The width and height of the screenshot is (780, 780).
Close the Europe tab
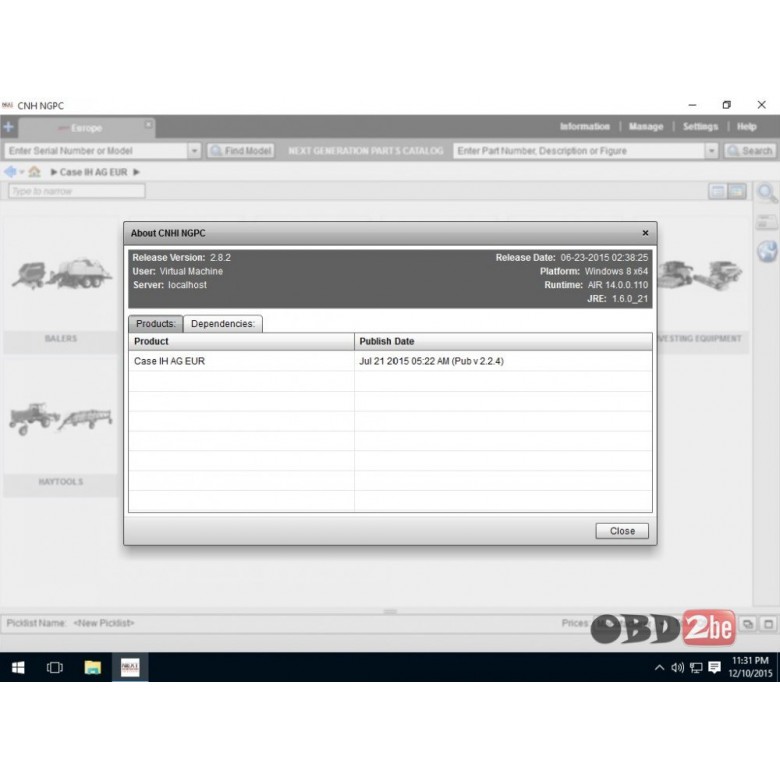pos(148,124)
